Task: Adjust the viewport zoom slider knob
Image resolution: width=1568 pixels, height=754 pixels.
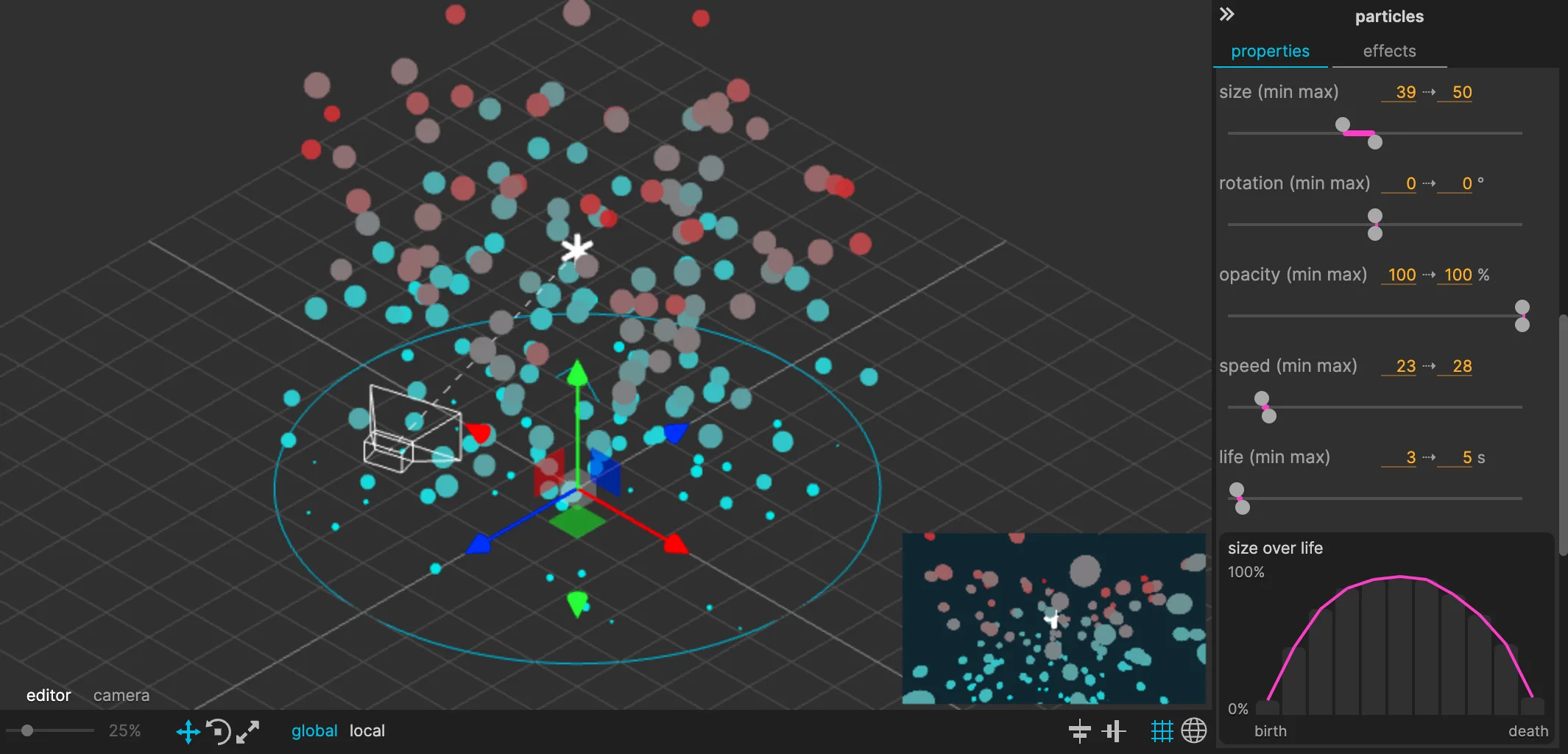Action: 27,730
